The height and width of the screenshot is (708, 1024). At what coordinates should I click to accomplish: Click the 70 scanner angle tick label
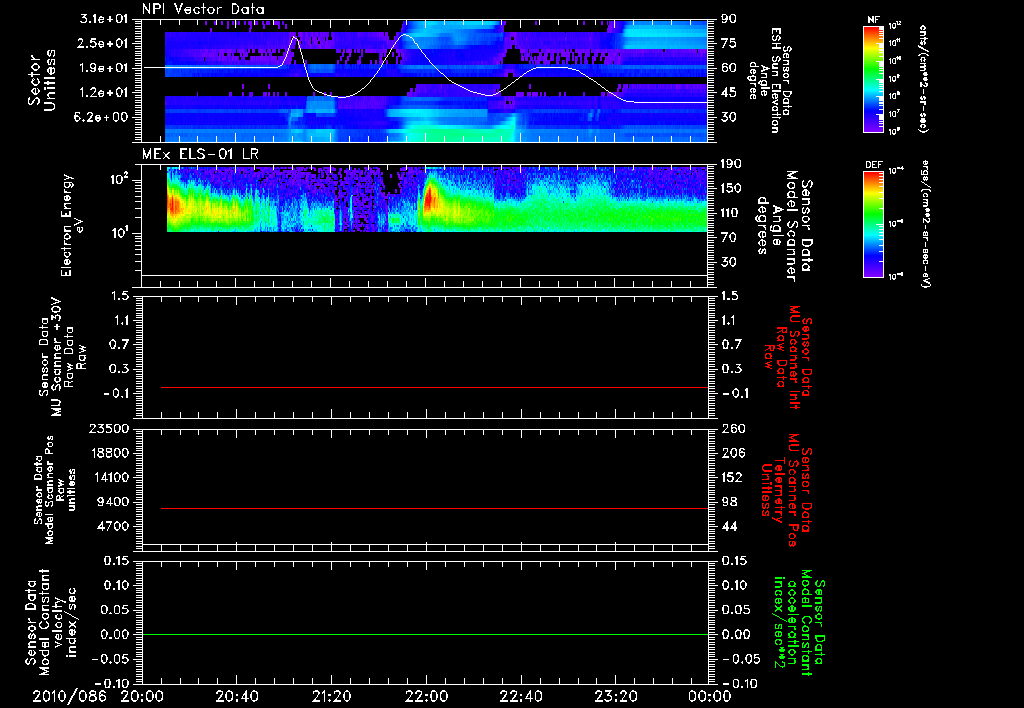[728, 238]
